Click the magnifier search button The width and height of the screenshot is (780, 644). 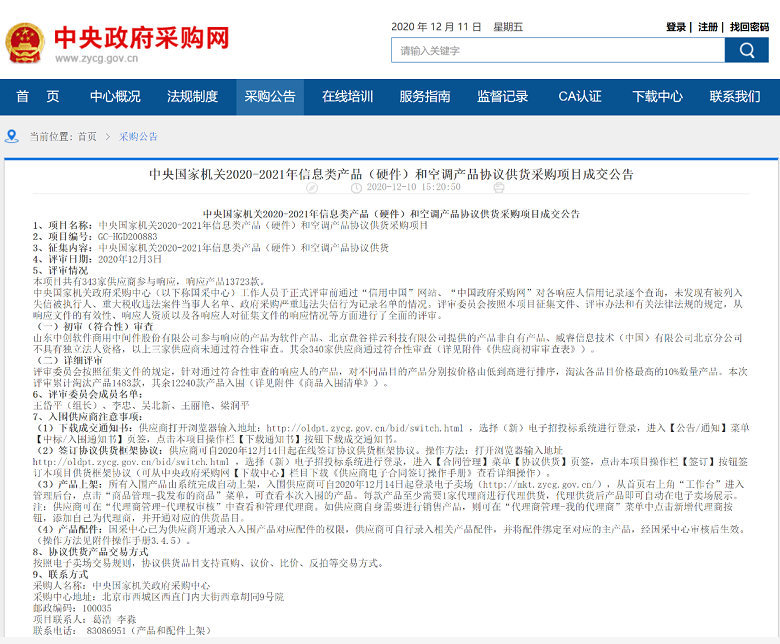(x=747, y=50)
